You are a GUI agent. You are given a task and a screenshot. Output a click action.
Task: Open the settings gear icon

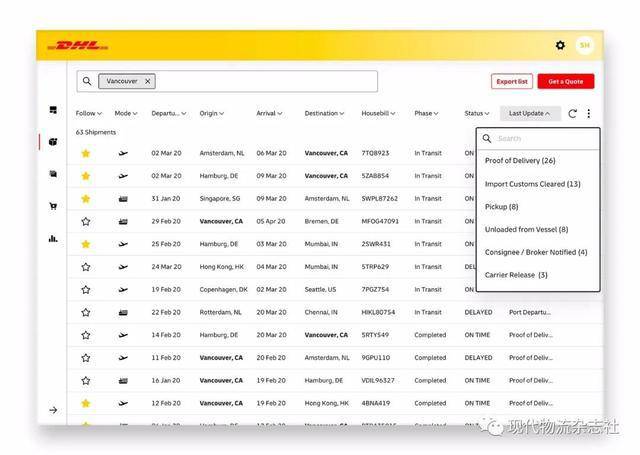point(560,45)
